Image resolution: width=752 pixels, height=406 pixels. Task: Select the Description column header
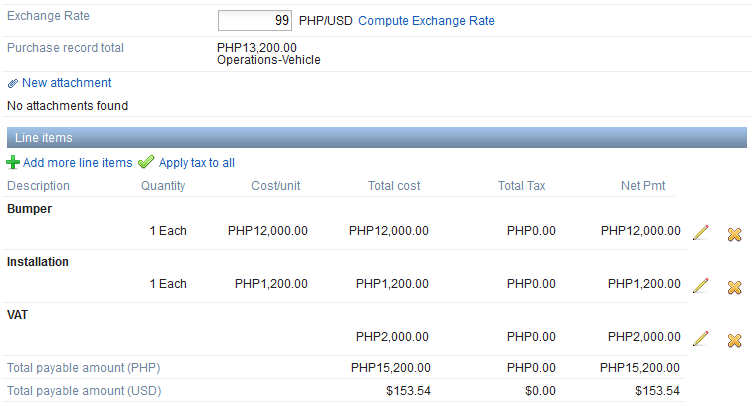[x=39, y=186]
